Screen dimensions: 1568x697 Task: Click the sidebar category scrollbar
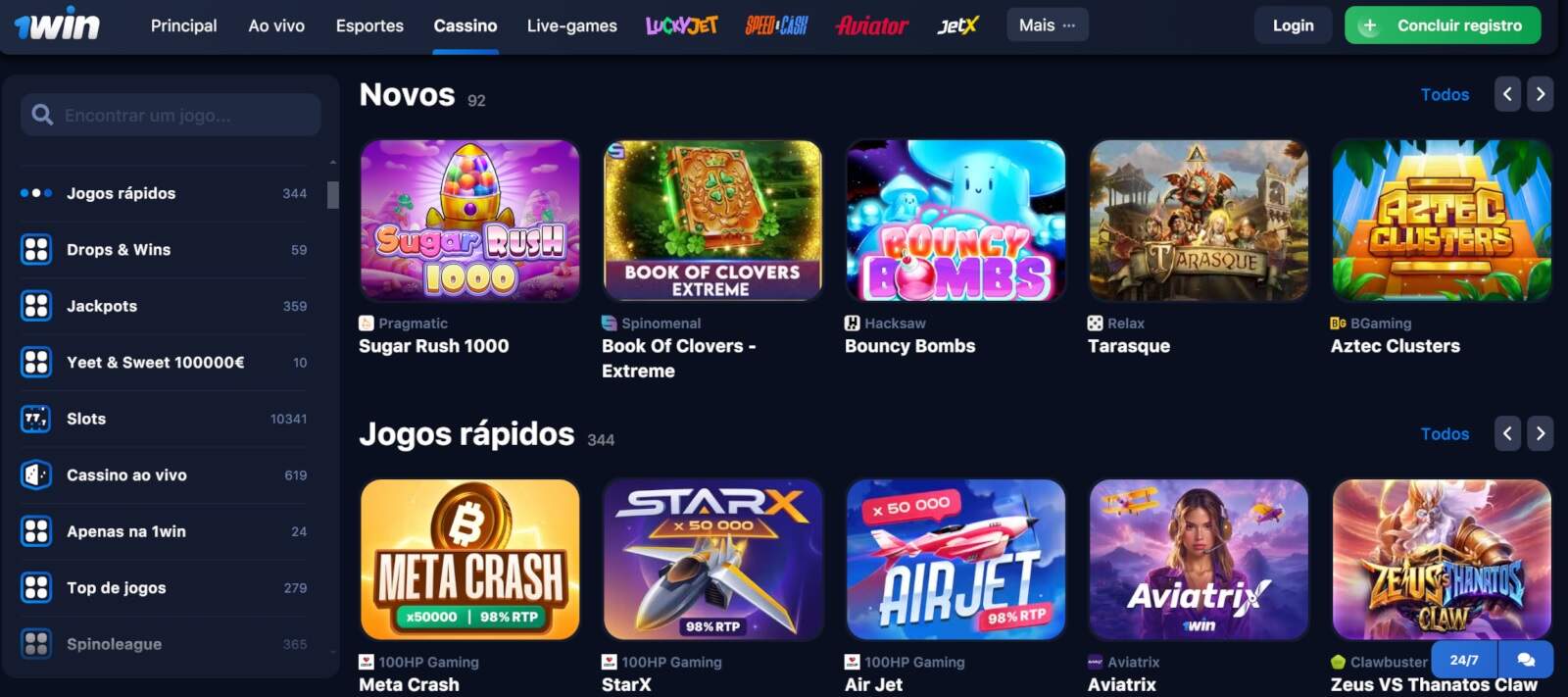(333, 195)
